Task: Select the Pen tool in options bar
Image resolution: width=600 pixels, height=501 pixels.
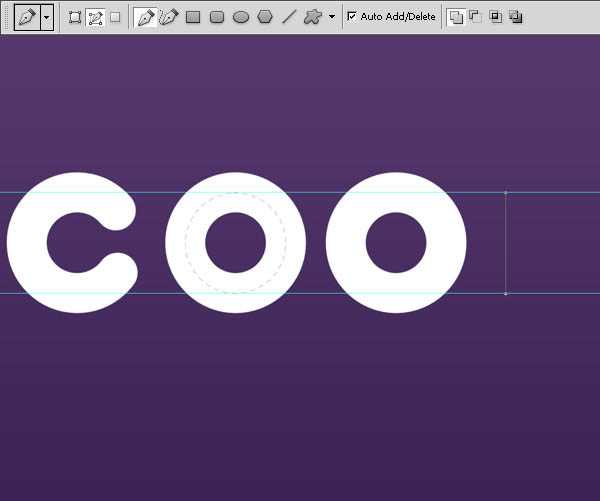Action: (x=146, y=17)
